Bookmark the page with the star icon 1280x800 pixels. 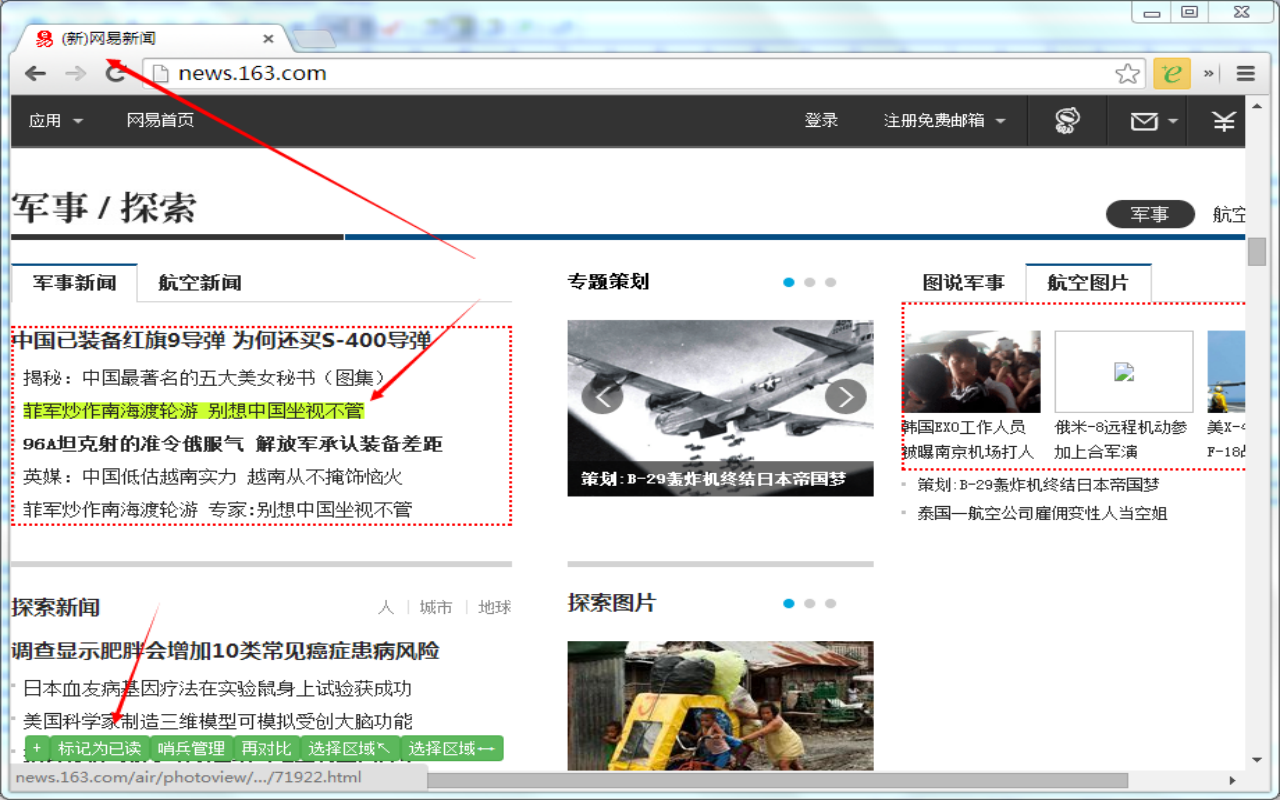[x=1128, y=72]
